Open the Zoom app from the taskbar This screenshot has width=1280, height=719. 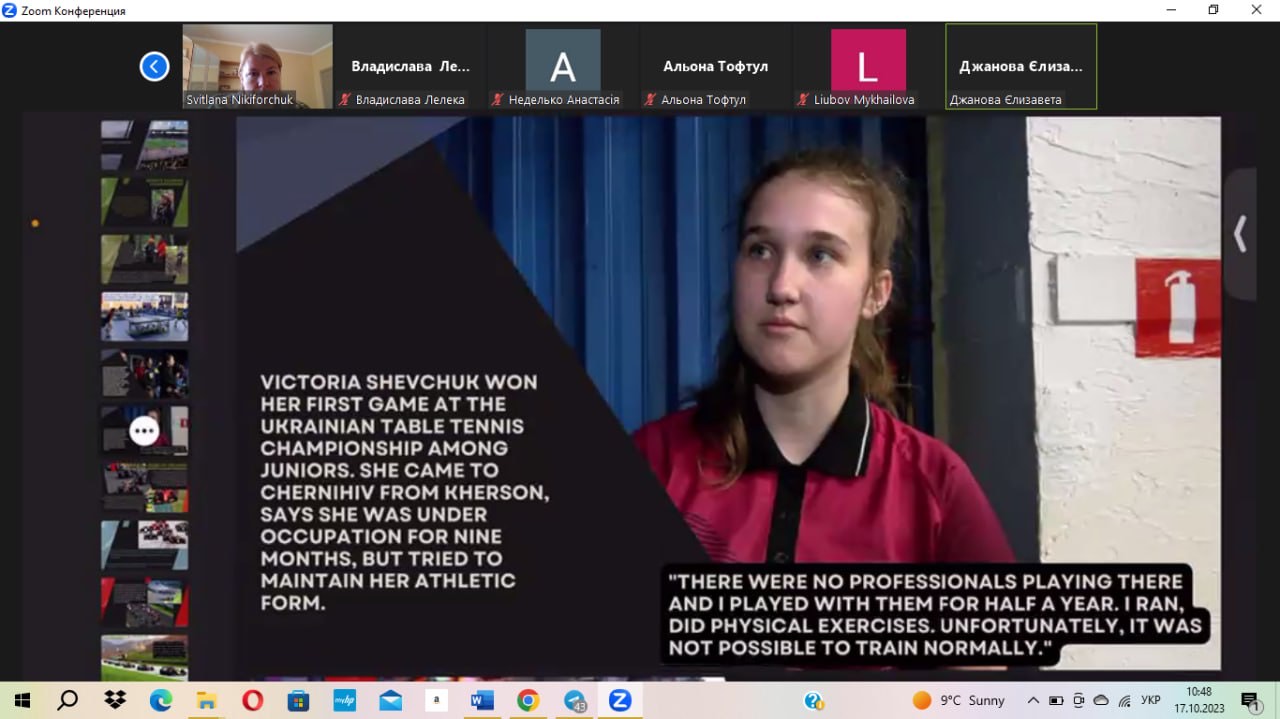coord(620,701)
